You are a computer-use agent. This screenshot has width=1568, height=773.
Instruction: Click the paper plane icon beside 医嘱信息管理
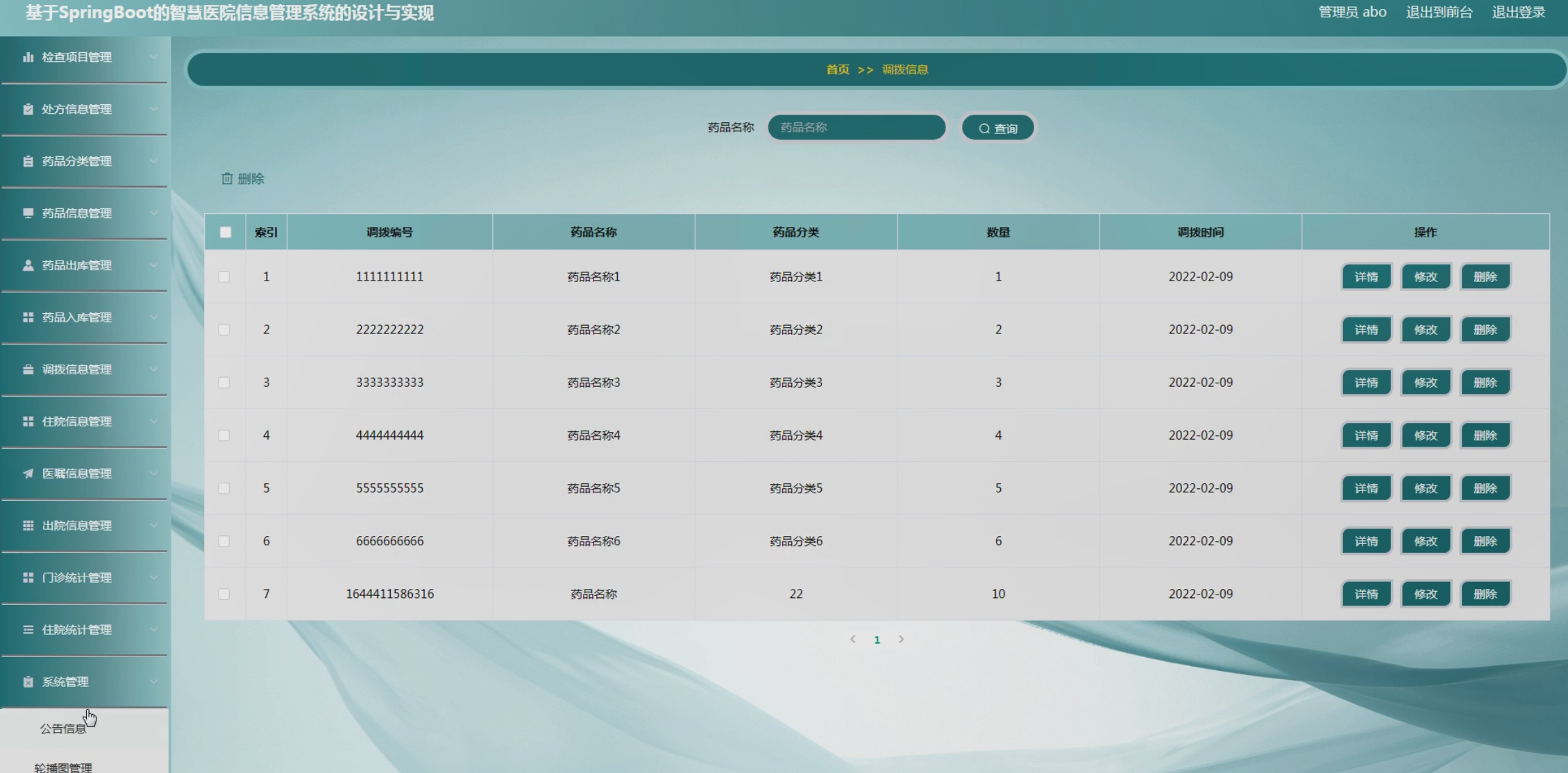click(x=28, y=474)
